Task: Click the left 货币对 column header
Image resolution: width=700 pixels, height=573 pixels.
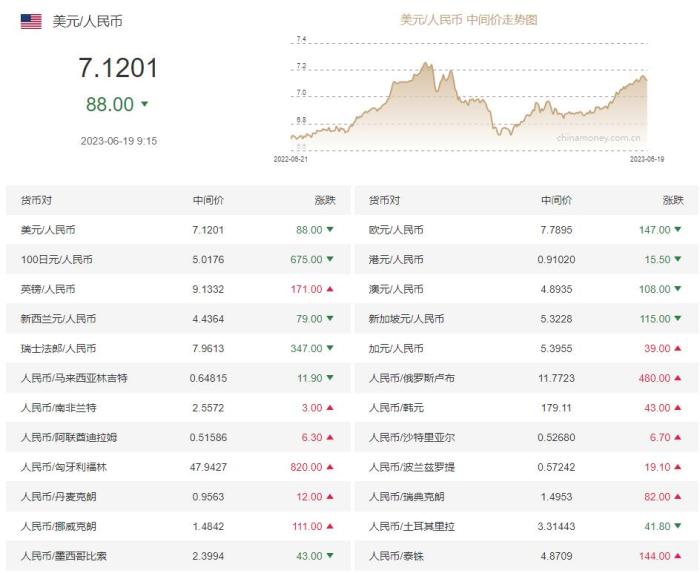Action: point(36,200)
